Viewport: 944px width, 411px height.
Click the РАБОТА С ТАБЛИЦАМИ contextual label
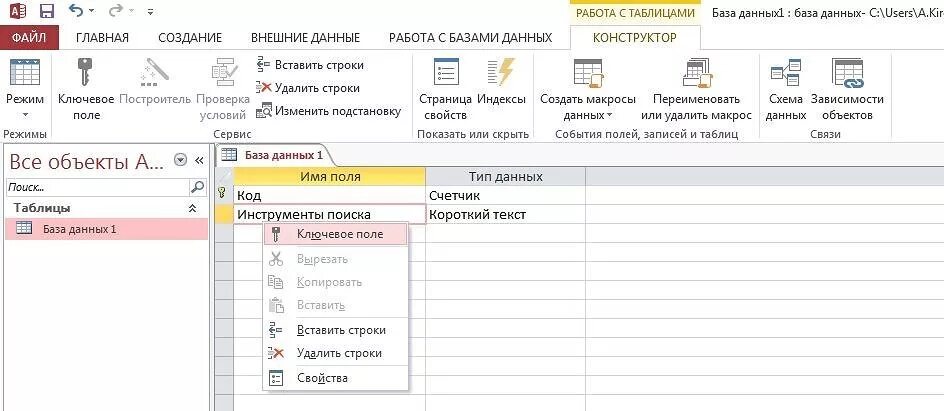click(x=635, y=13)
